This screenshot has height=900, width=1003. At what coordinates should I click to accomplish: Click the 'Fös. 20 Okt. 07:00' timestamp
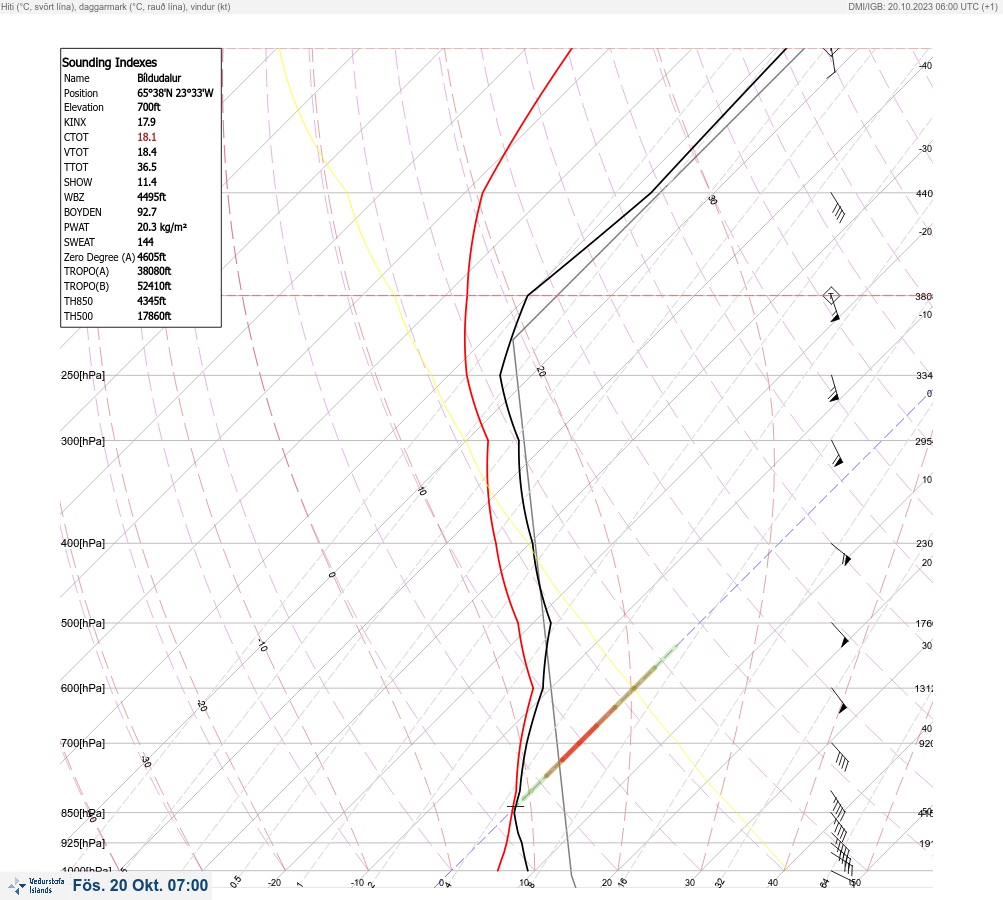click(140, 885)
